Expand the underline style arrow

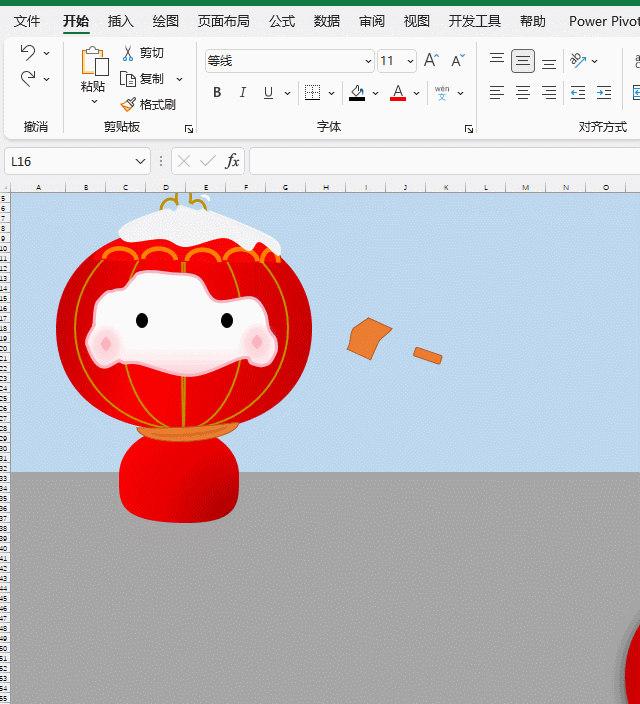tap(287, 93)
